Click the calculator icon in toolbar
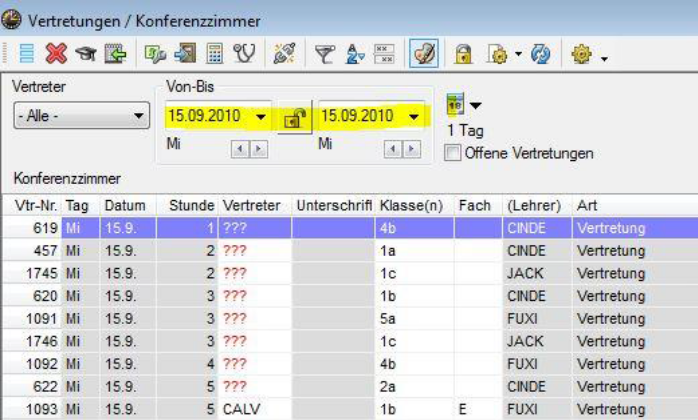698x420 pixels. (215, 55)
